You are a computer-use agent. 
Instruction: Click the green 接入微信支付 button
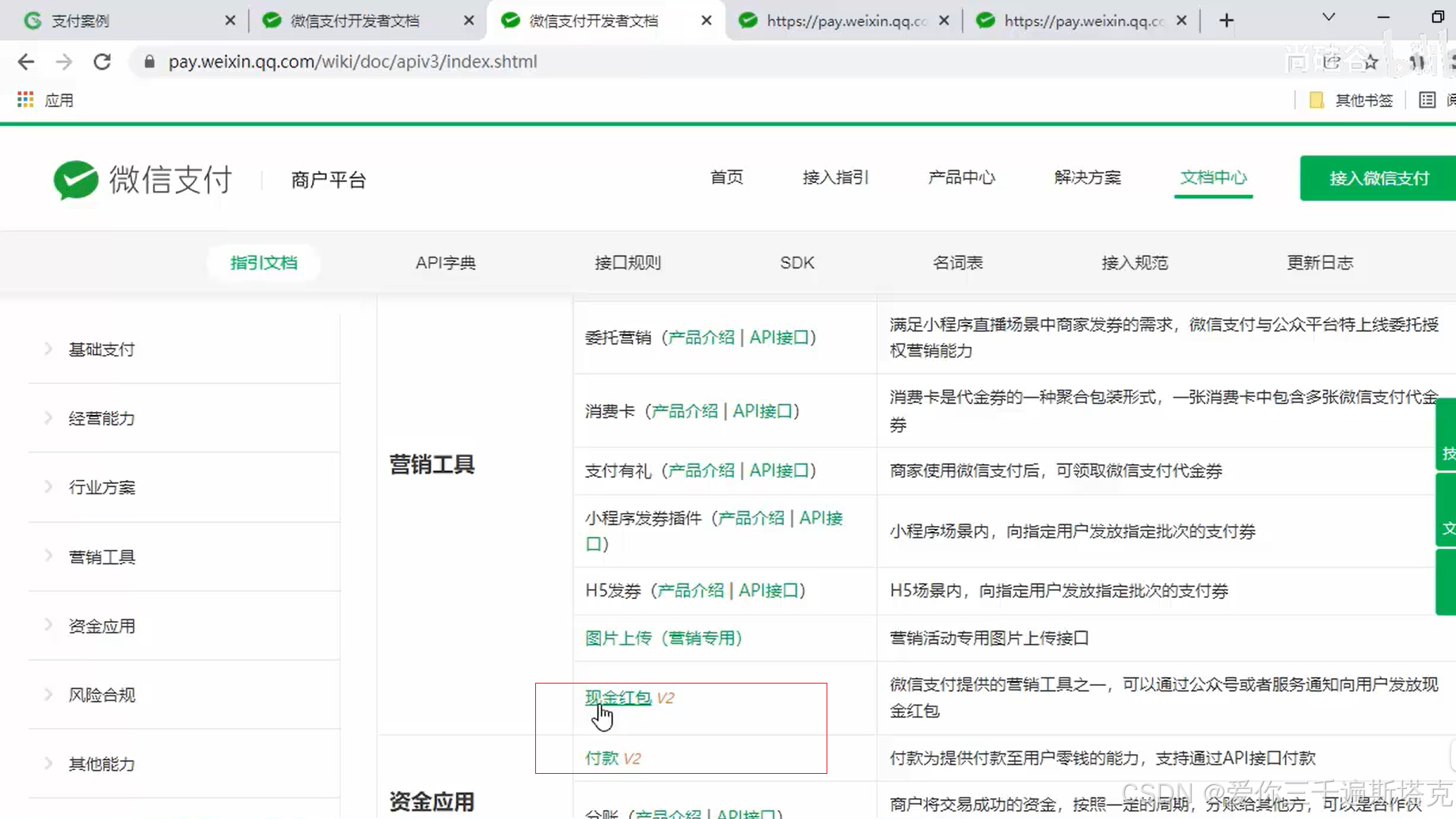coord(1378,178)
